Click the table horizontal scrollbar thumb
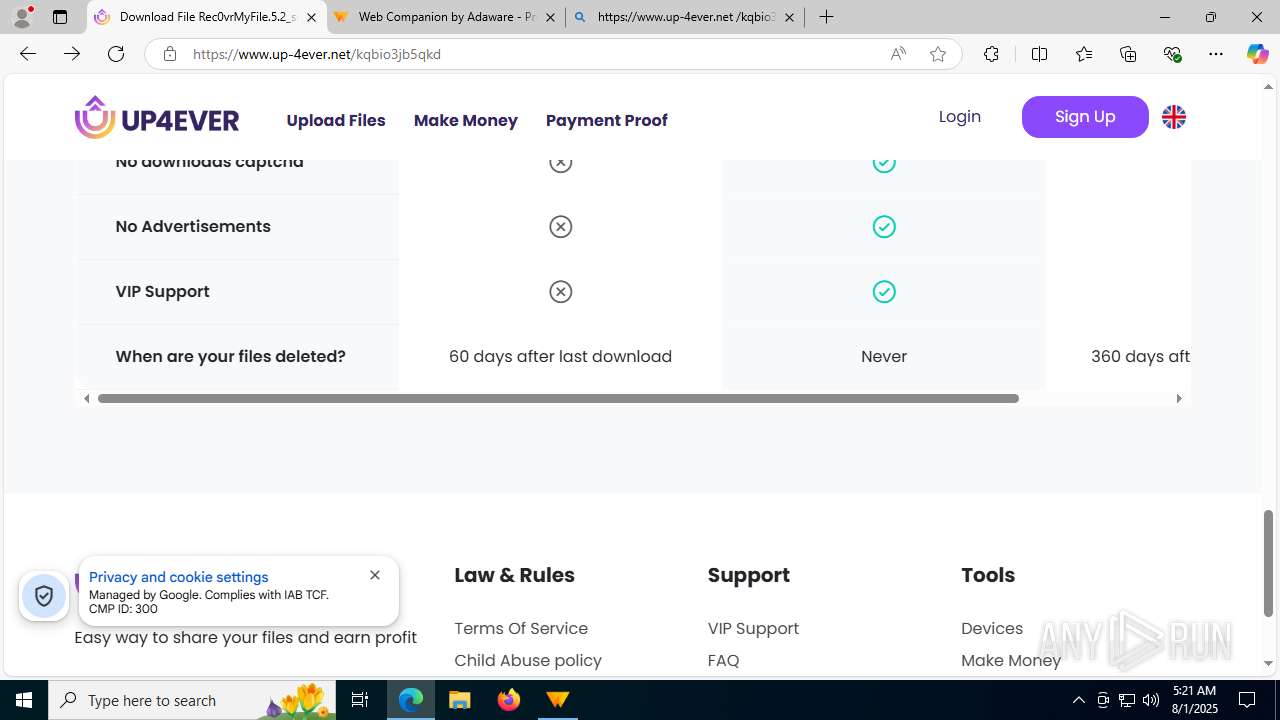 558,398
